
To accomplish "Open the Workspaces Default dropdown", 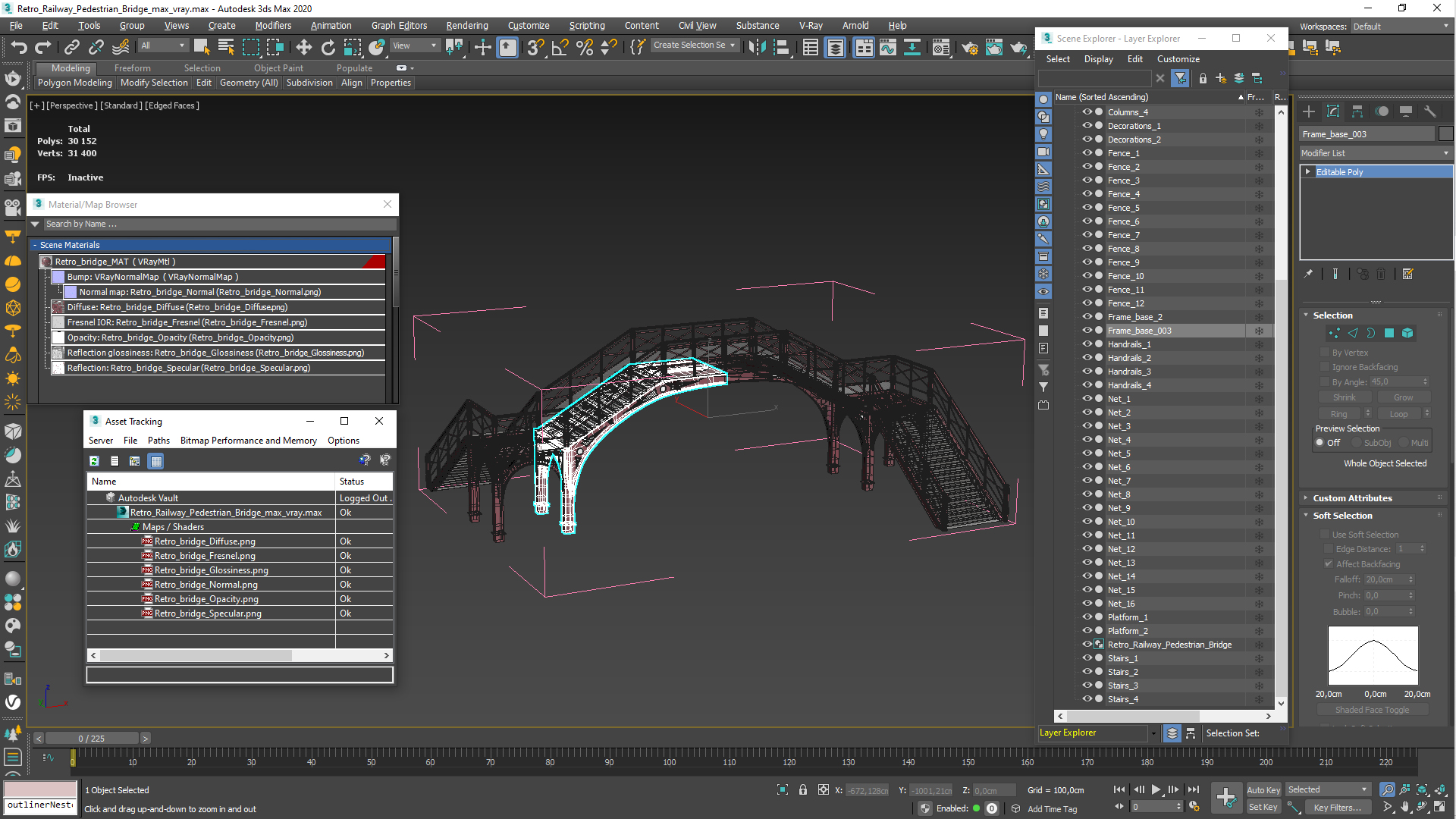I will pyautogui.click(x=1400, y=27).
